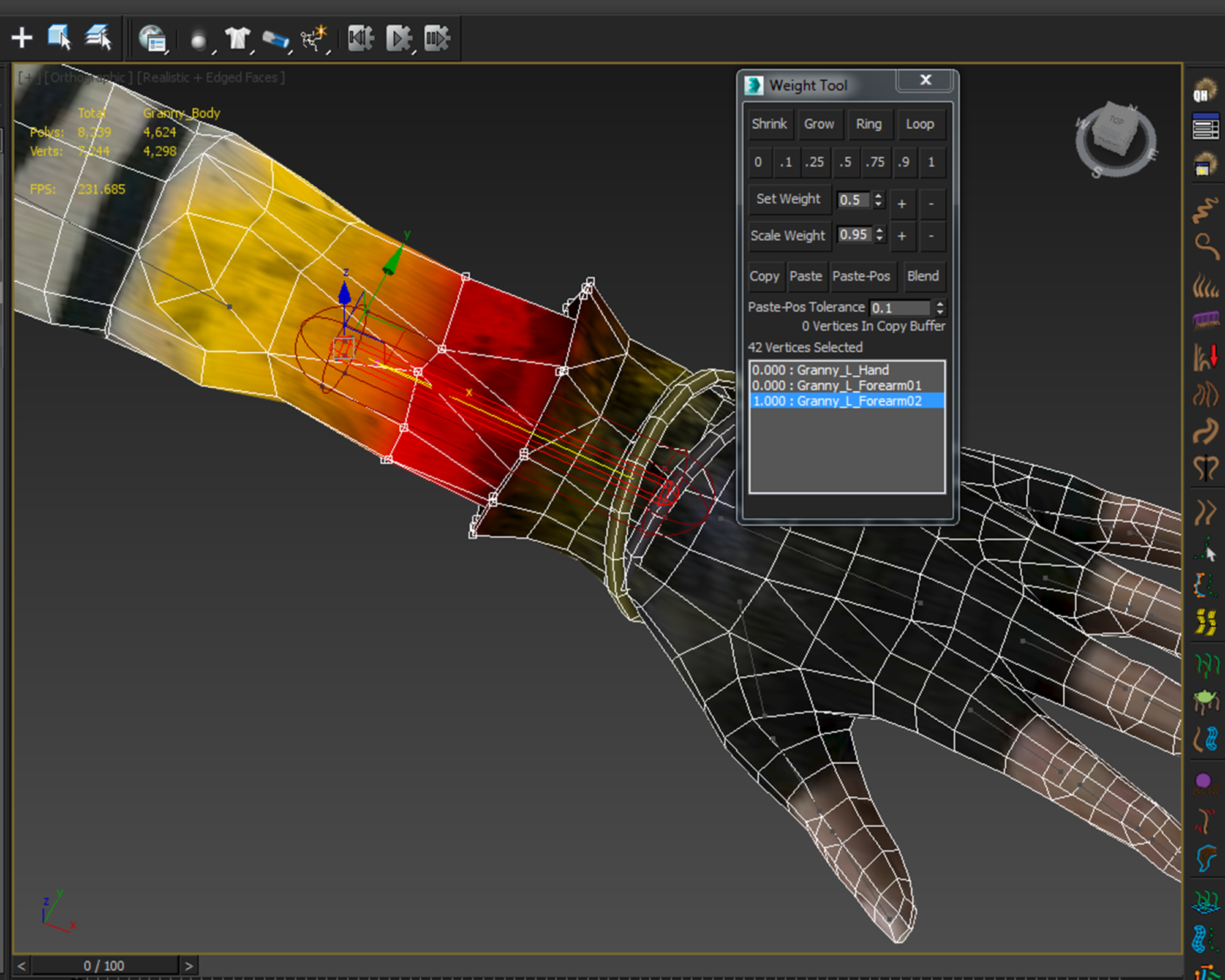Click minus beside Scale Weight
The height and width of the screenshot is (980, 1225).
point(932,236)
